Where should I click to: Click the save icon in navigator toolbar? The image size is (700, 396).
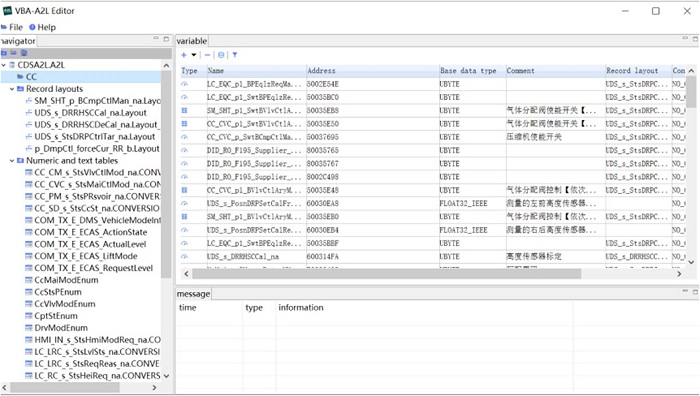click(24, 53)
